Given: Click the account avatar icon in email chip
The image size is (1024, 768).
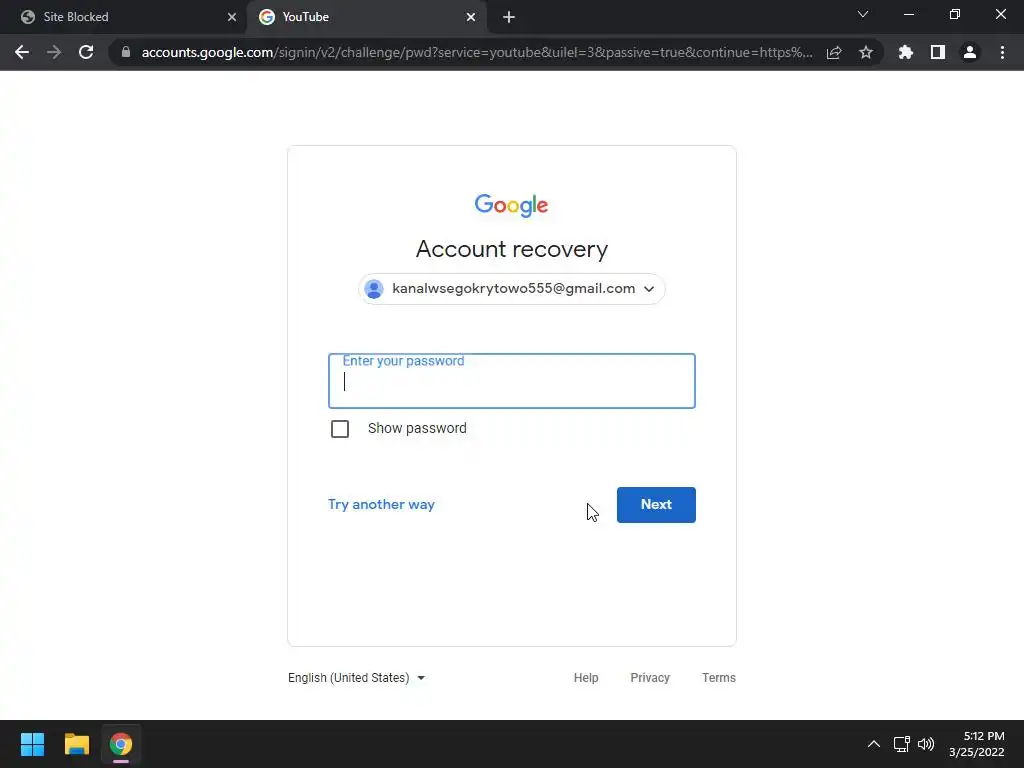Looking at the screenshot, I should pos(374,289).
